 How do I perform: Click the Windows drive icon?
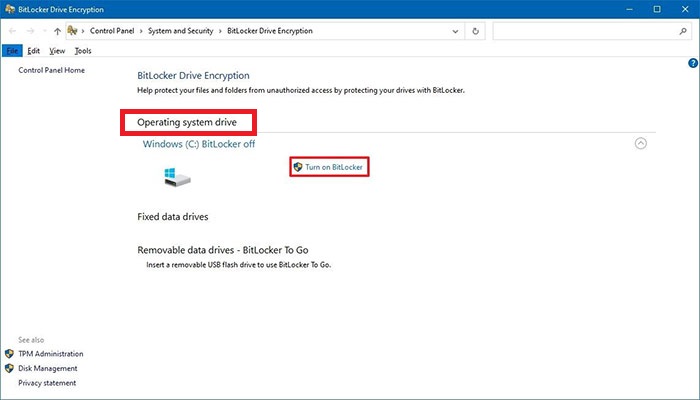point(177,178)
